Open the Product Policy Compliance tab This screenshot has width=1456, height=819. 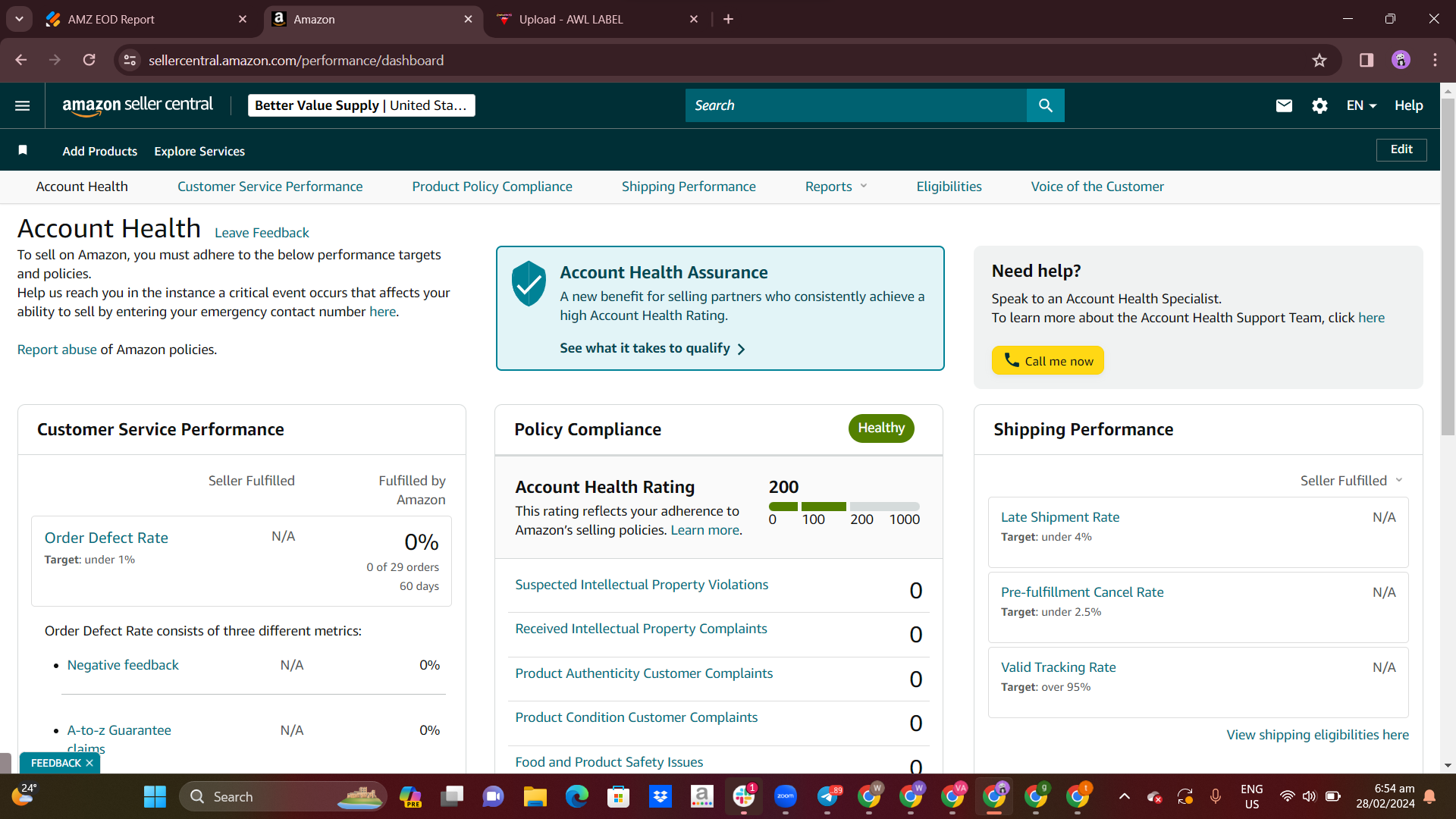click(492, 187)
